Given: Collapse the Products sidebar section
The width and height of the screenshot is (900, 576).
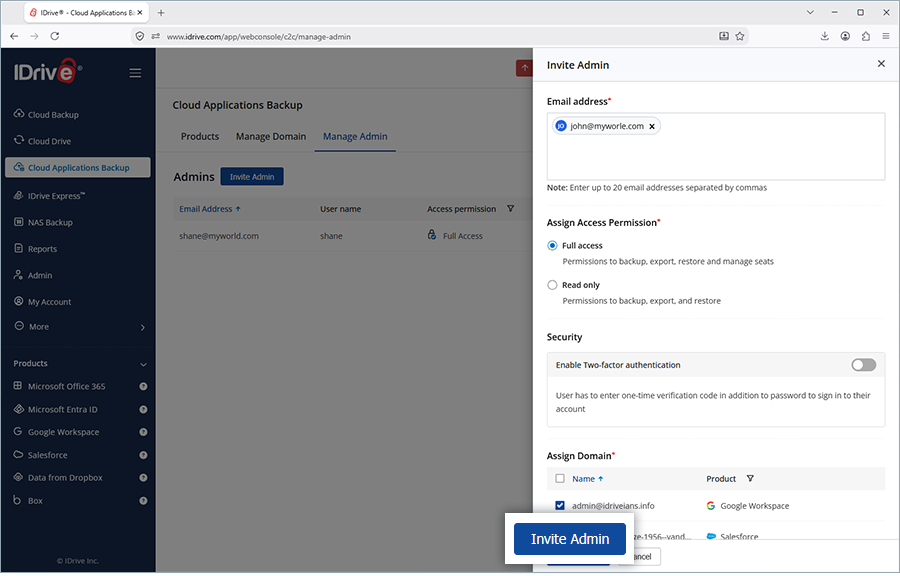Looking at the screenshot, I should coord(143,364).
